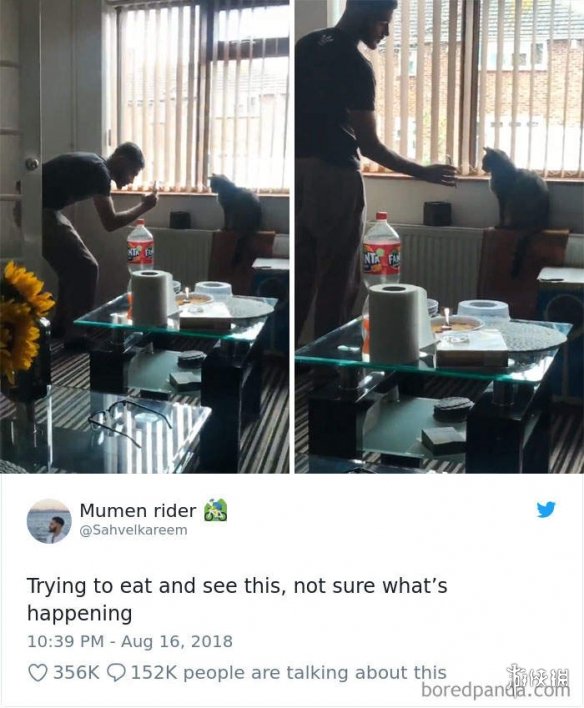Like the tweet with the heart icon

coord(37,673)
